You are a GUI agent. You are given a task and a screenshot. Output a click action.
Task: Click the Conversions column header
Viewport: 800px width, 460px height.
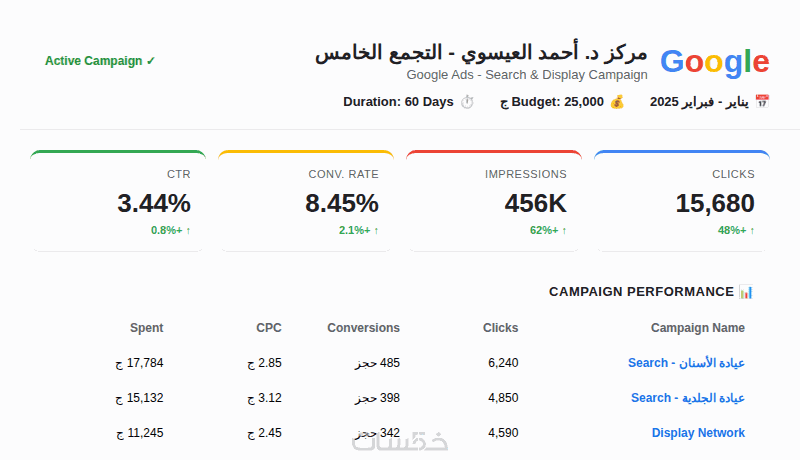[x=363, y=328]
